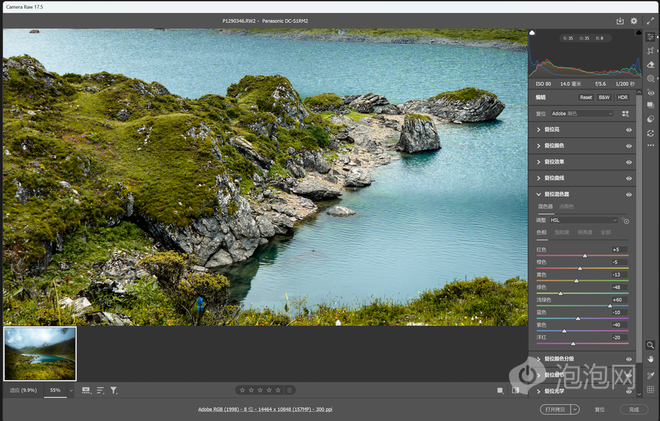The height and width of the screenshot is (421, 660).
Task: Toggle visibility eye of curve panel
Action: [629, 178]
